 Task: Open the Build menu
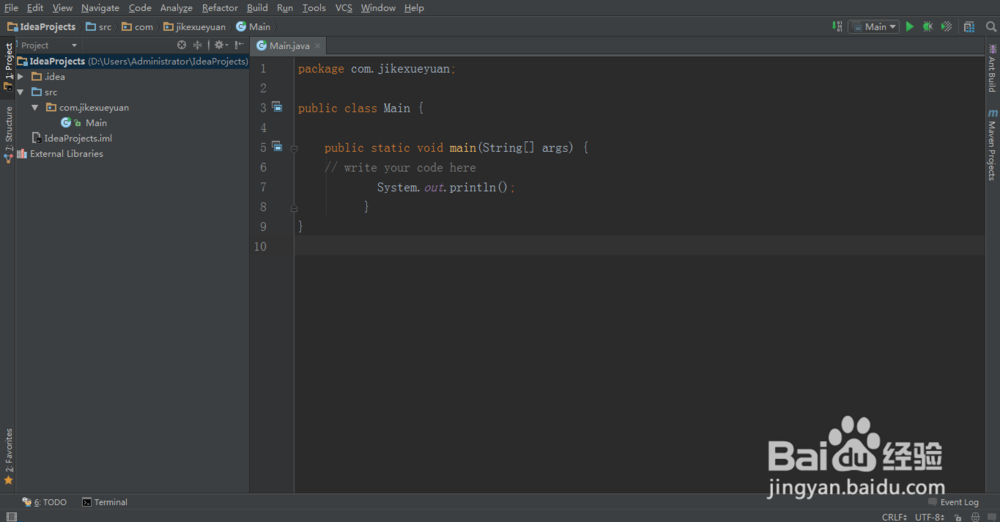pos(257,8)
